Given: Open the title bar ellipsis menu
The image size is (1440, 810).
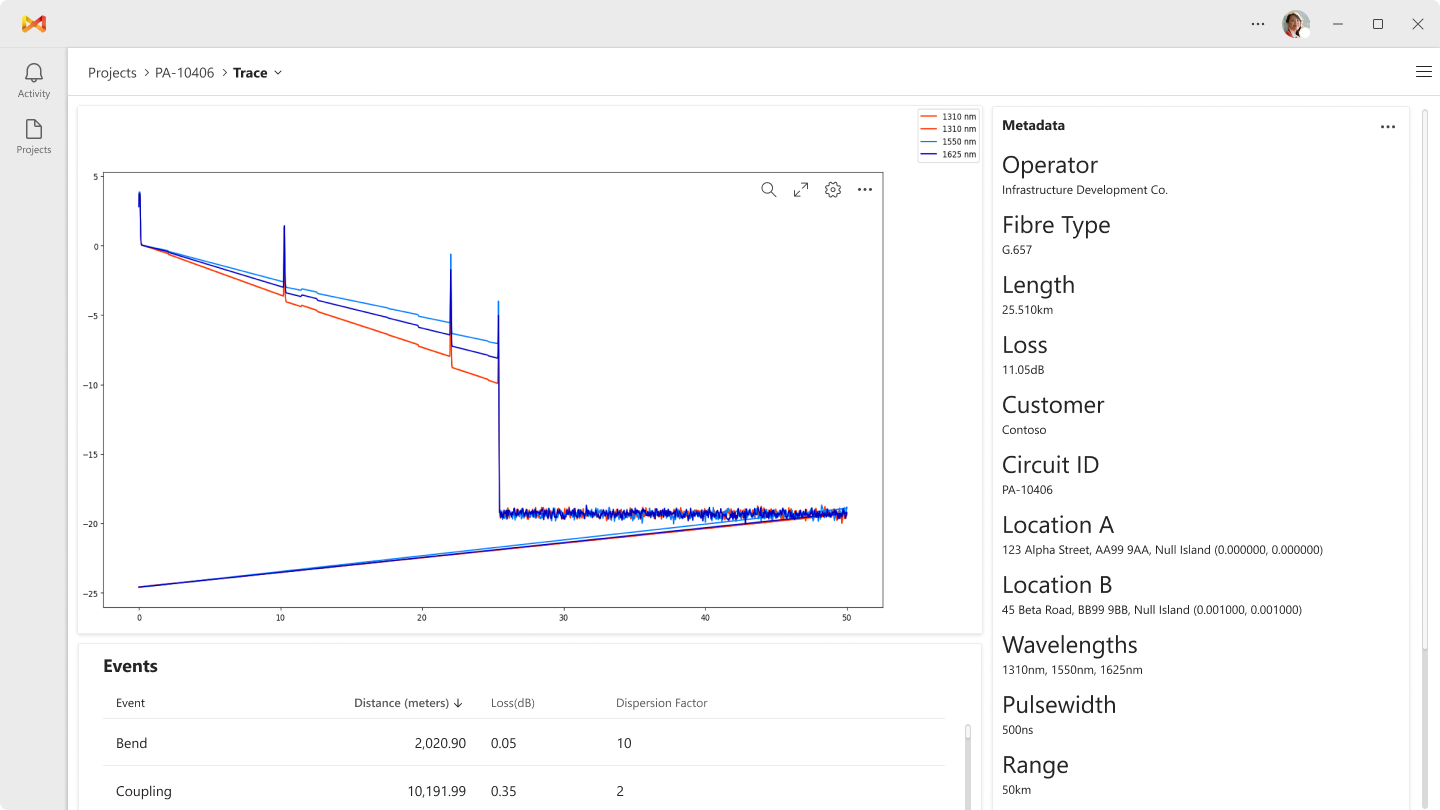Looking at the screenshot, I should click(1257, 23).
